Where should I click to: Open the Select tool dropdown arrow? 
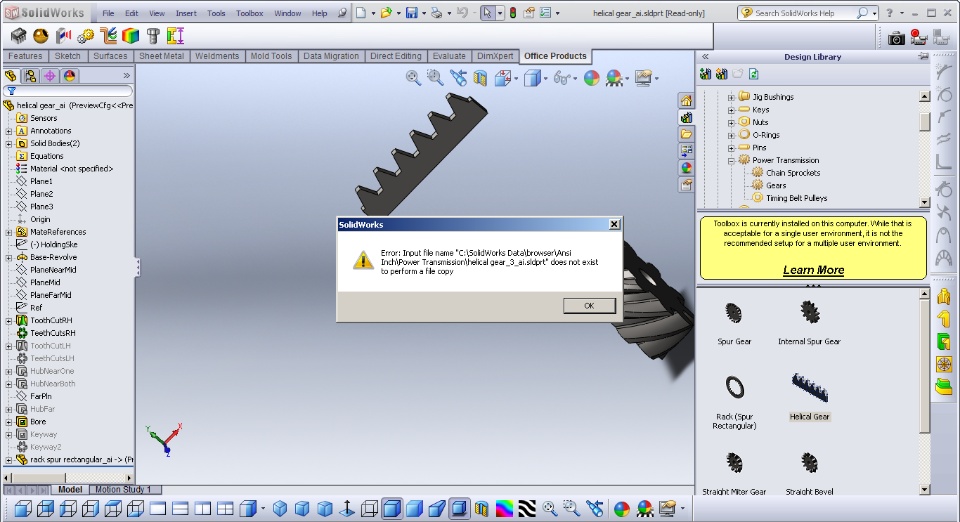click(x=500, y=13)
